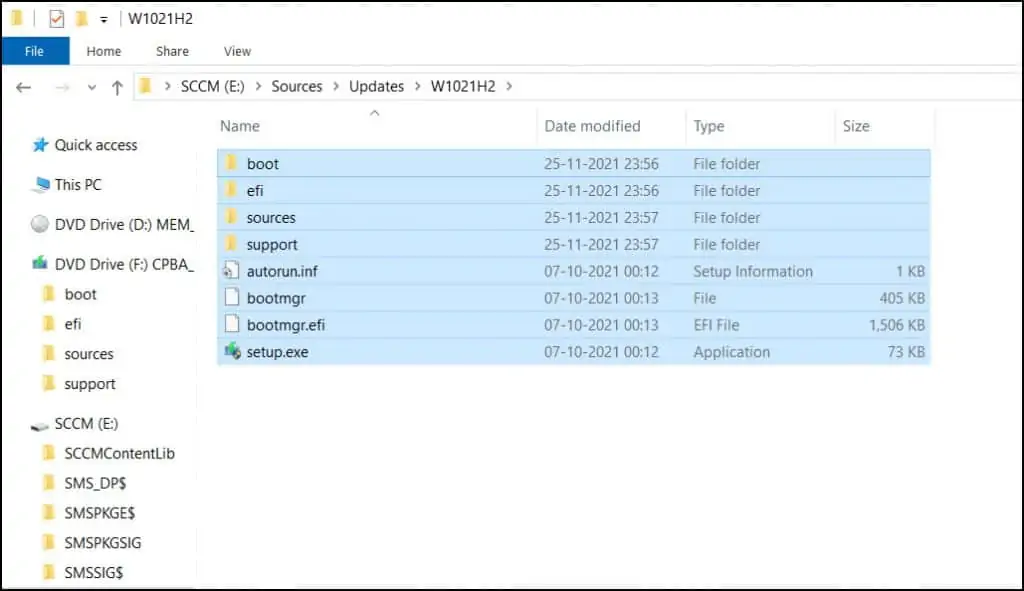Switch to the Home ribbon tab
Image resolution: width=1024 pixels, height=591 pixels.
[104, 51]
